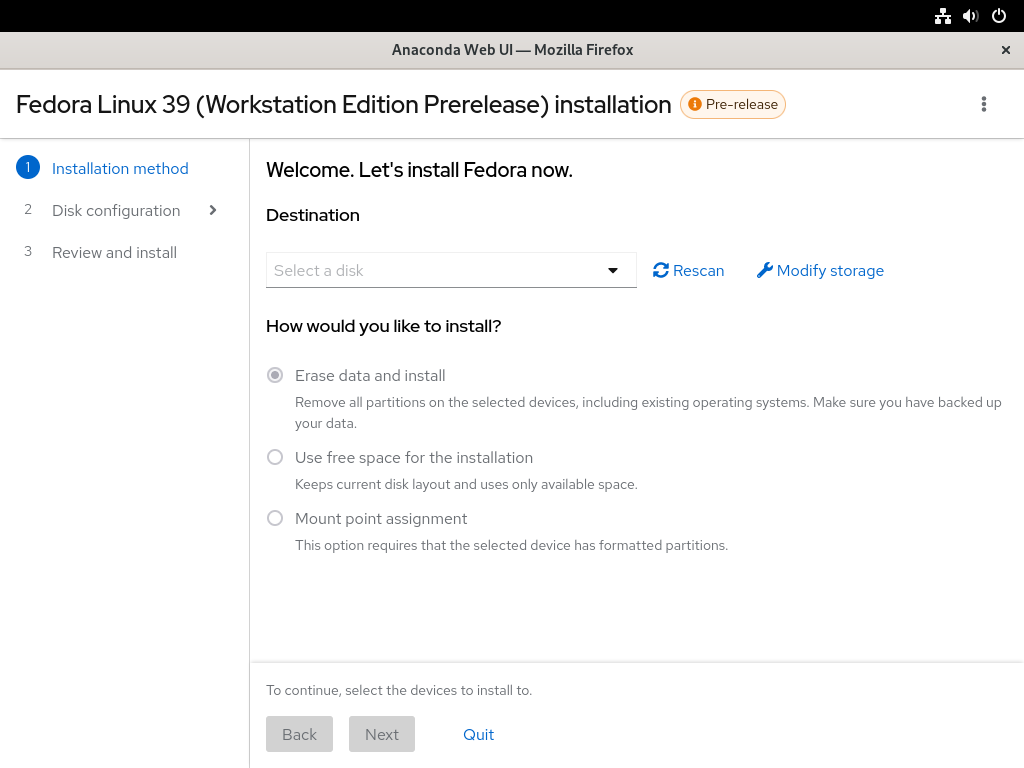
Task: Click the Rescan refresh icon
Action: pyautogui.click(x=661, y=270)
